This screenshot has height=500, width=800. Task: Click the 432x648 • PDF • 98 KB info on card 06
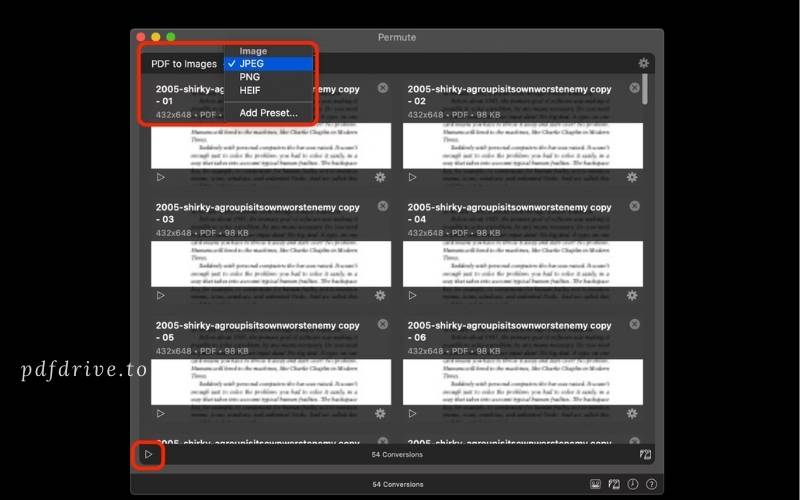454,351
